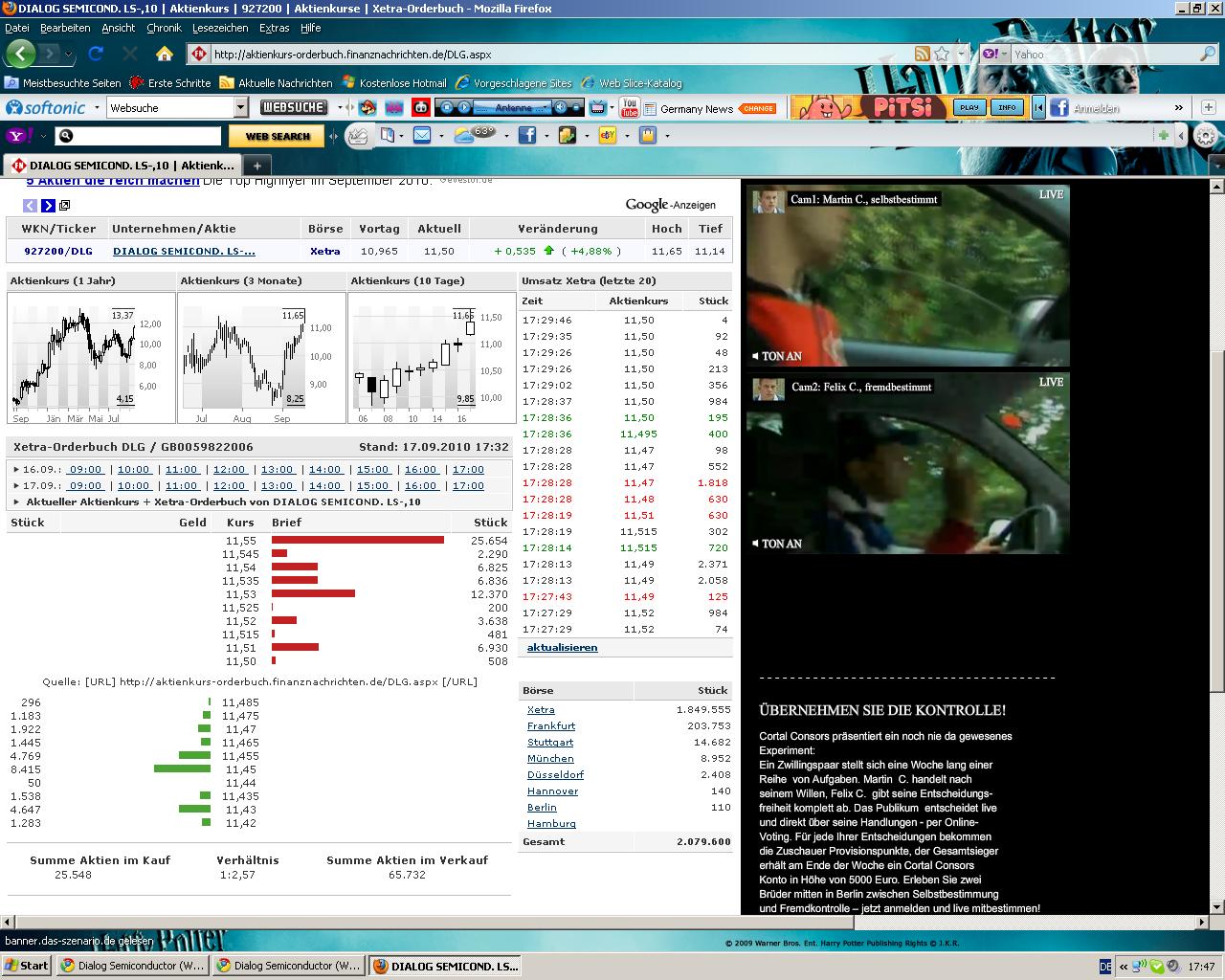Click the shopping bag icon in the Yahoo toolbar
This screenshot has height=980, width=1225.
(648, 136)
